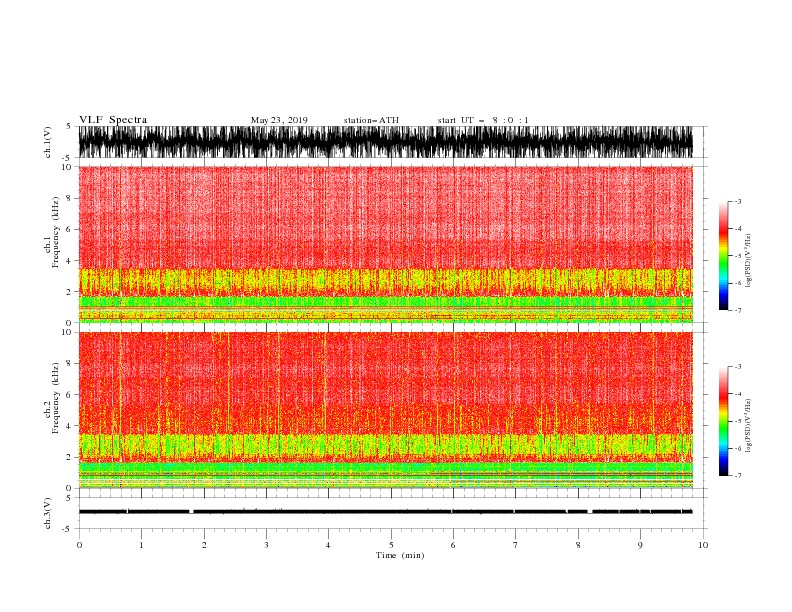
Task: Click the "VLF Spectra" plot title
Action: 113,120
